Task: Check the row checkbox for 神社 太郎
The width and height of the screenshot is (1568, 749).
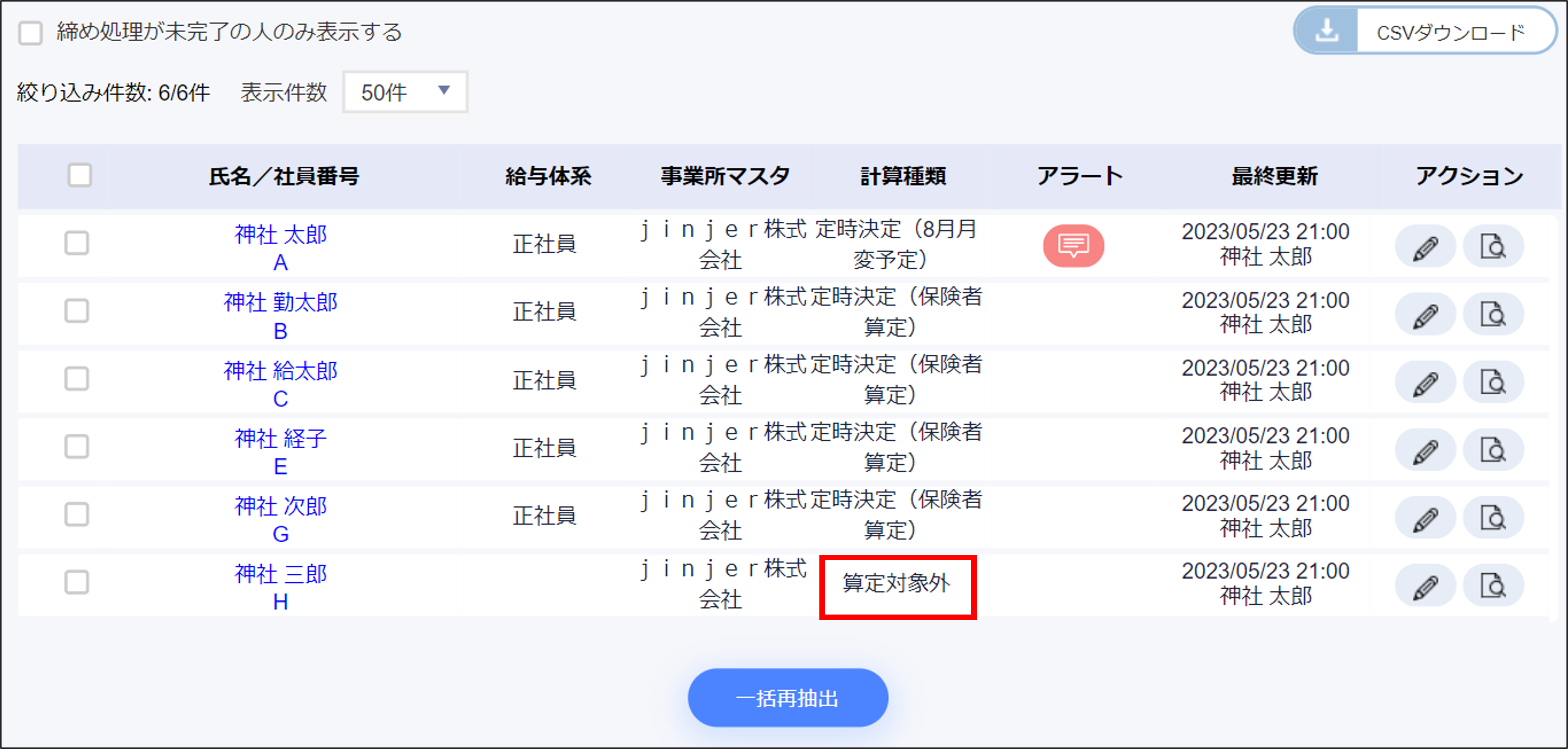Action: (77, 243)
